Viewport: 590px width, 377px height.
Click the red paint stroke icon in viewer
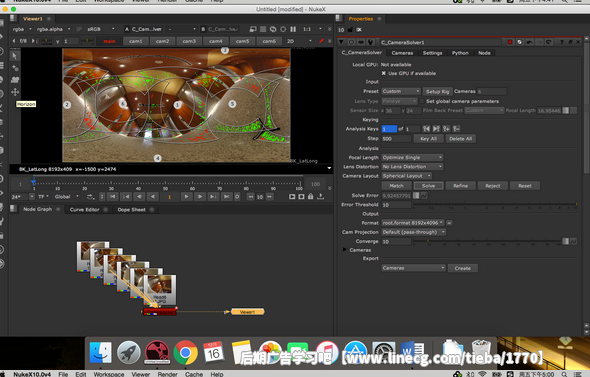coord(321,41)
